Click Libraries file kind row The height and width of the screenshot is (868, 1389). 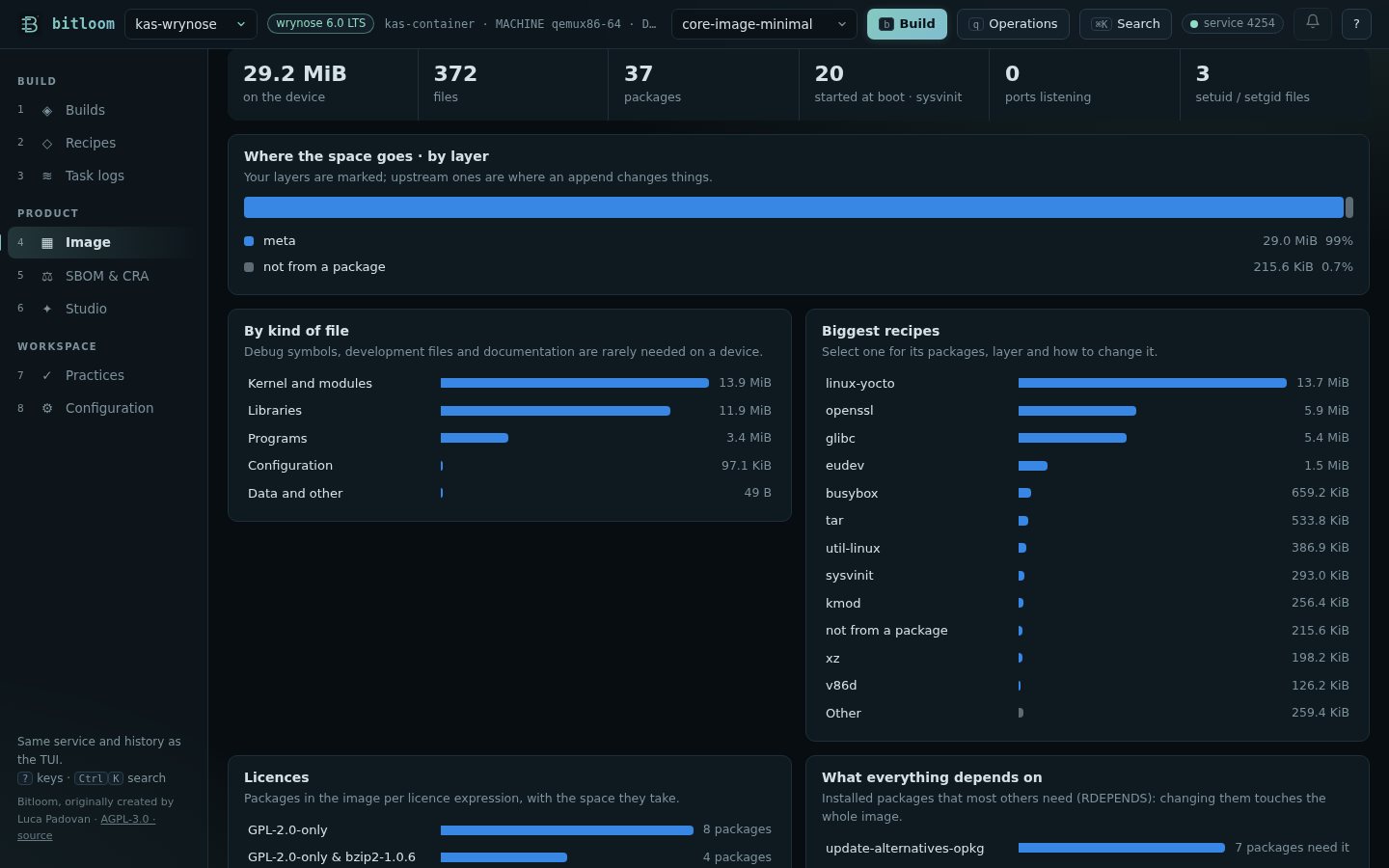pyautogui.click(x=509, y=411)
